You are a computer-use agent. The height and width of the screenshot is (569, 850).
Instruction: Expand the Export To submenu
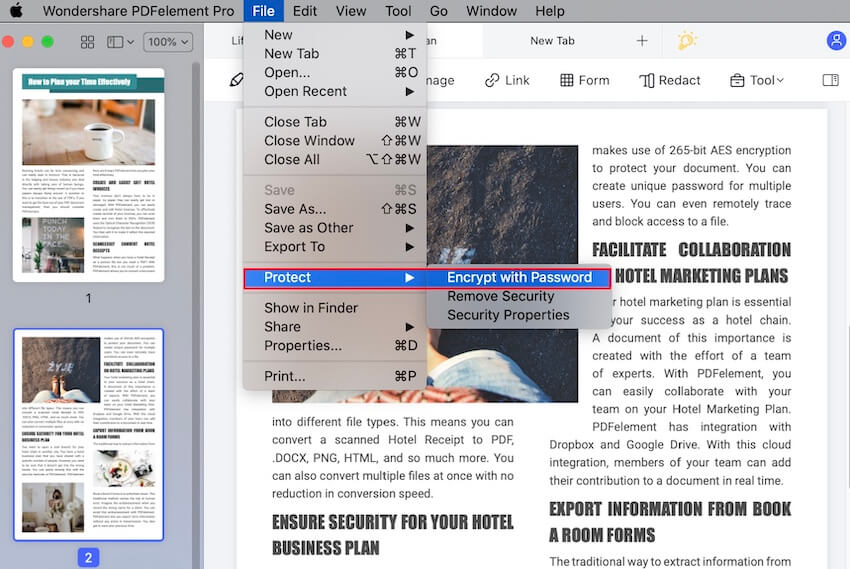point(335,247)
